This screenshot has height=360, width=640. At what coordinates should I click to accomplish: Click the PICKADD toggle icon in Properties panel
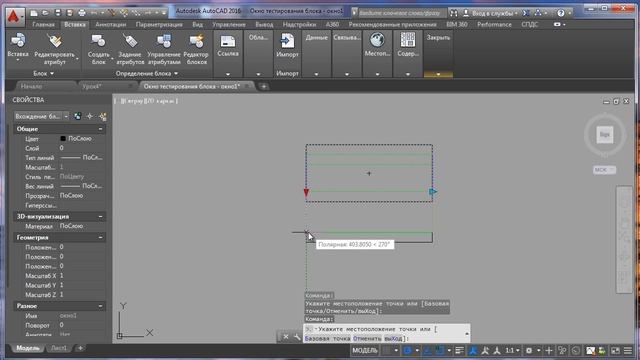coord(78,116)
